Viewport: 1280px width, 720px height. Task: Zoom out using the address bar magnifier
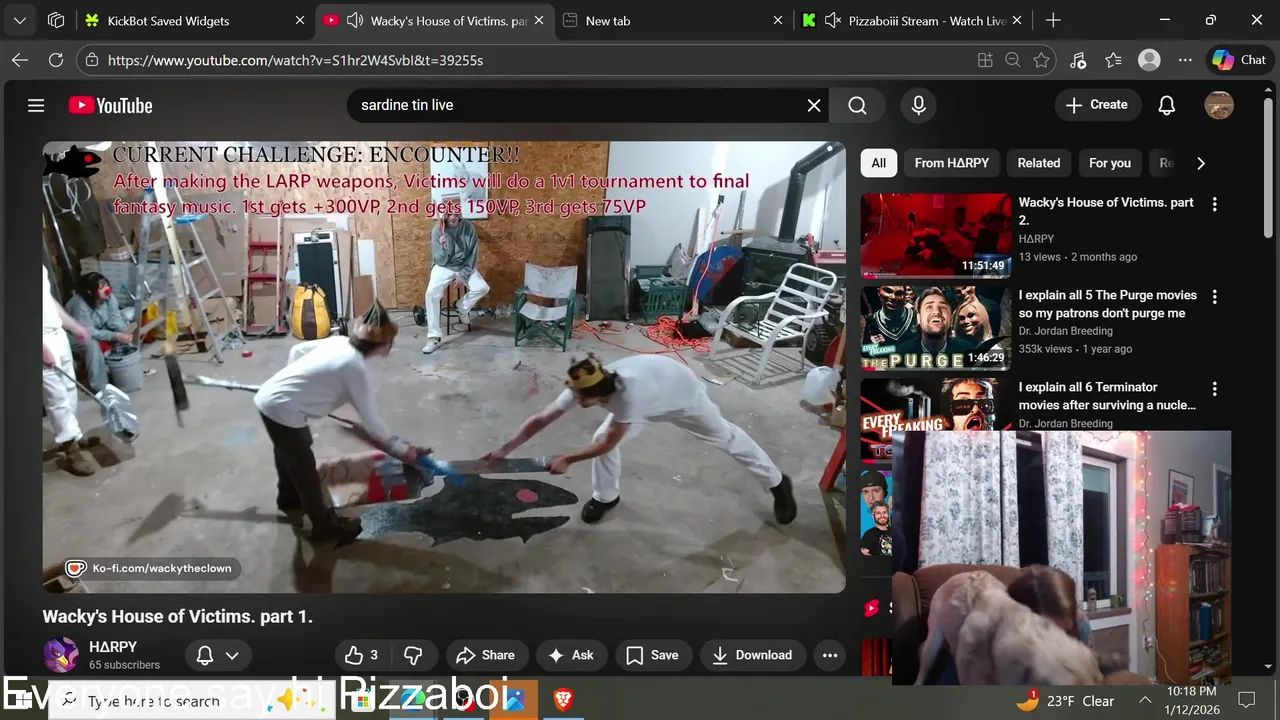pos(1013,60)
